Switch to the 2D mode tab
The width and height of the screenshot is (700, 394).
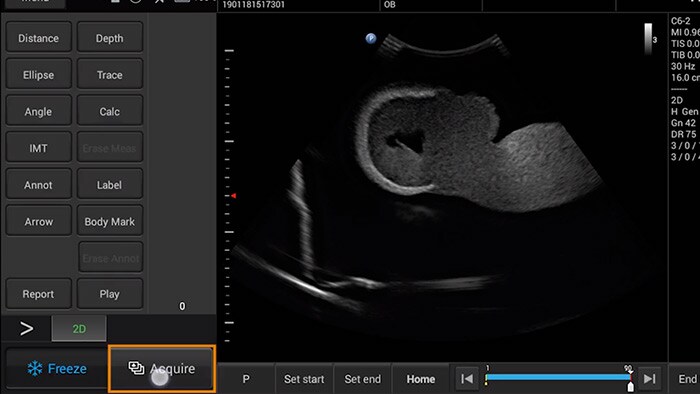pyautogui.click(x=79, y=329)
